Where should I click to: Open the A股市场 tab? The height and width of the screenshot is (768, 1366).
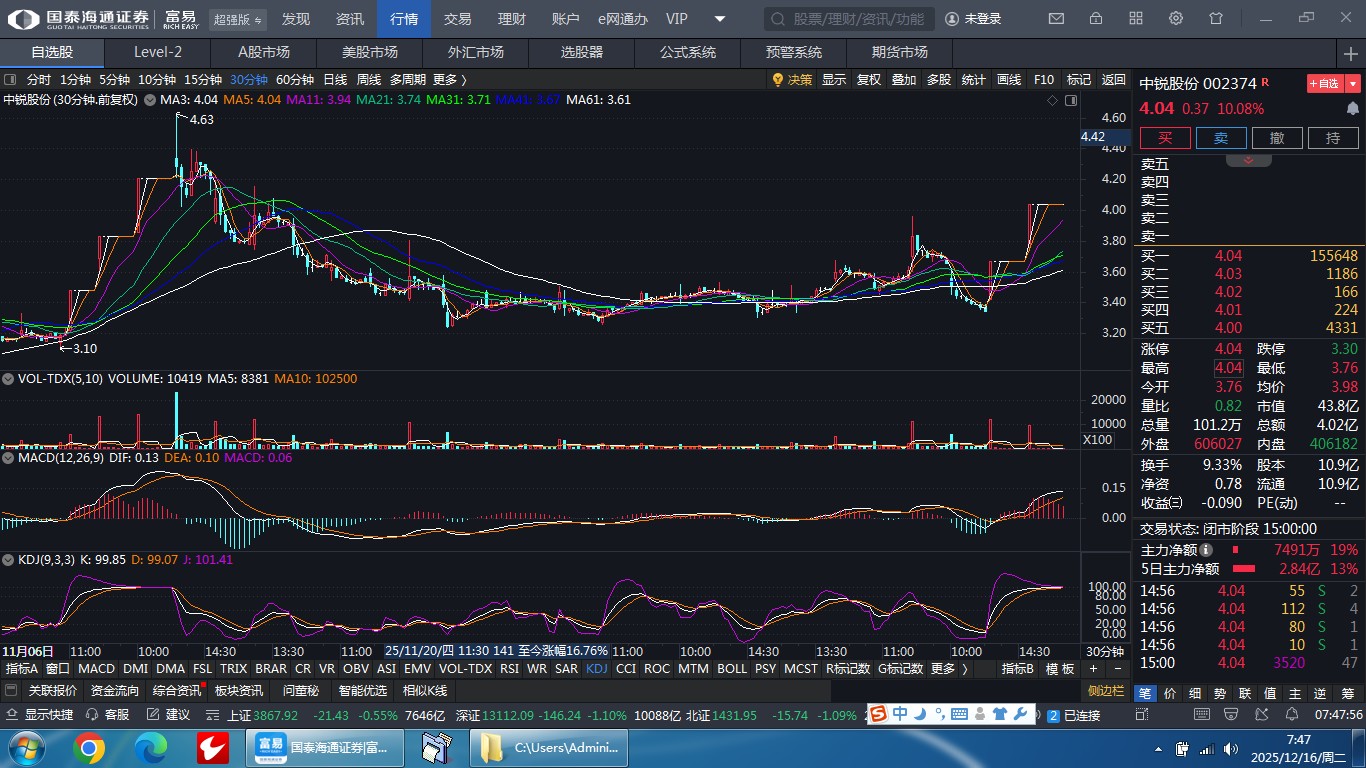click(263, 52)
